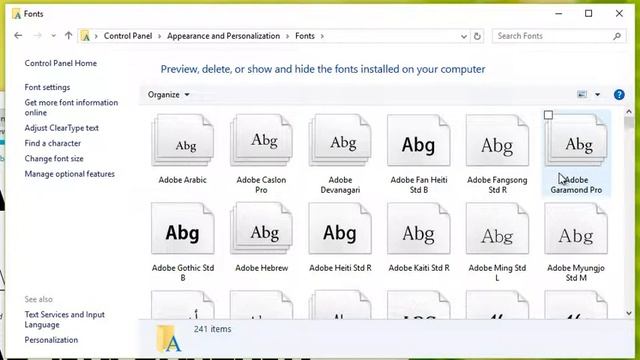Expand chevron after Fonts breadcrumb
Viewport: 640px width, 360px height.
[x=322, y=36]
